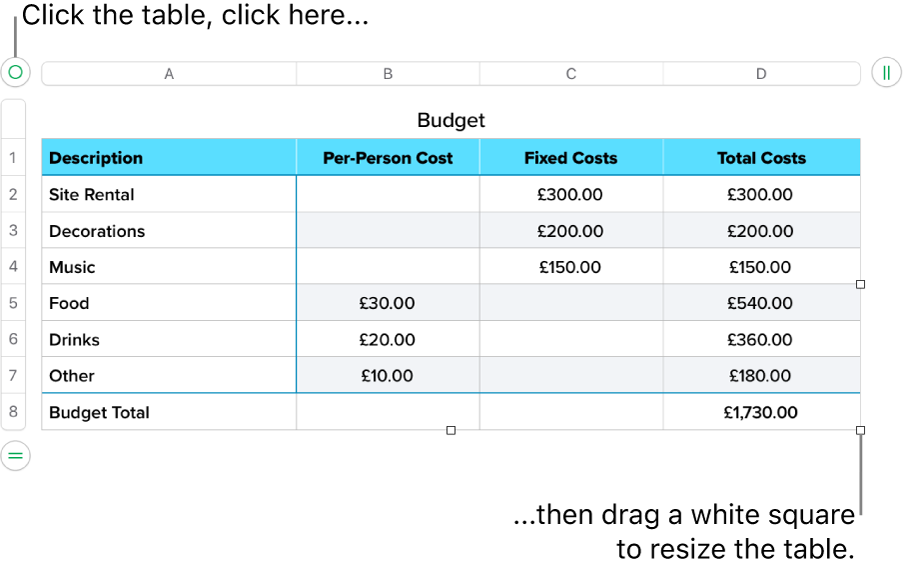Viewport: 904px width, 575px height.
Task: Select row 1 header number
Action: click(x=14, y=158)
